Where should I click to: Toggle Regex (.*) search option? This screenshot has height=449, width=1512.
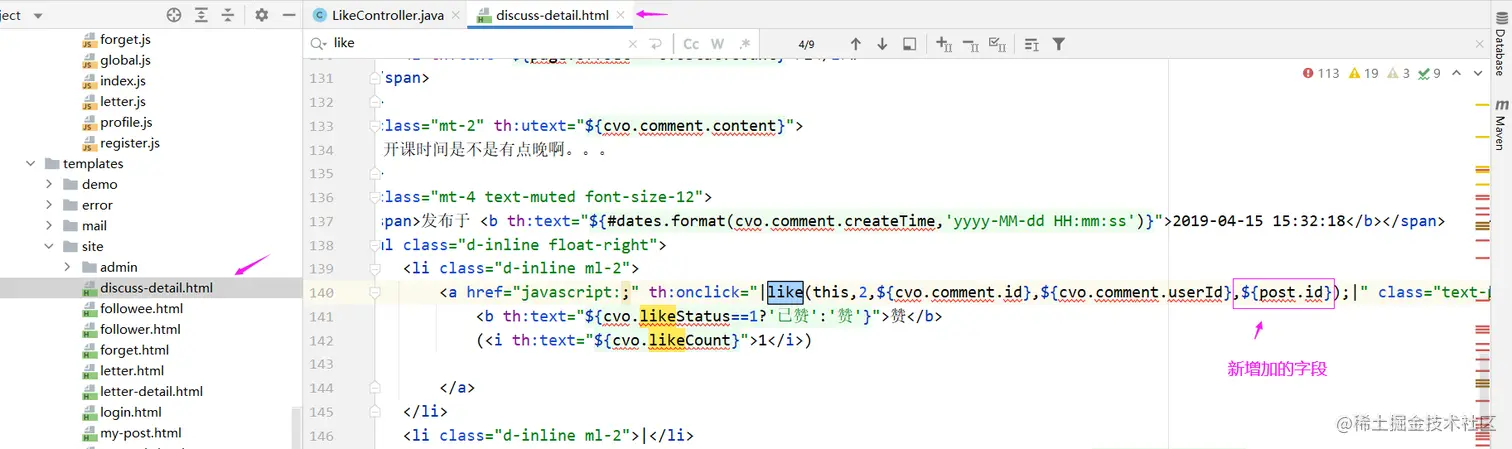pyautogui.click(x=744, y=44)
